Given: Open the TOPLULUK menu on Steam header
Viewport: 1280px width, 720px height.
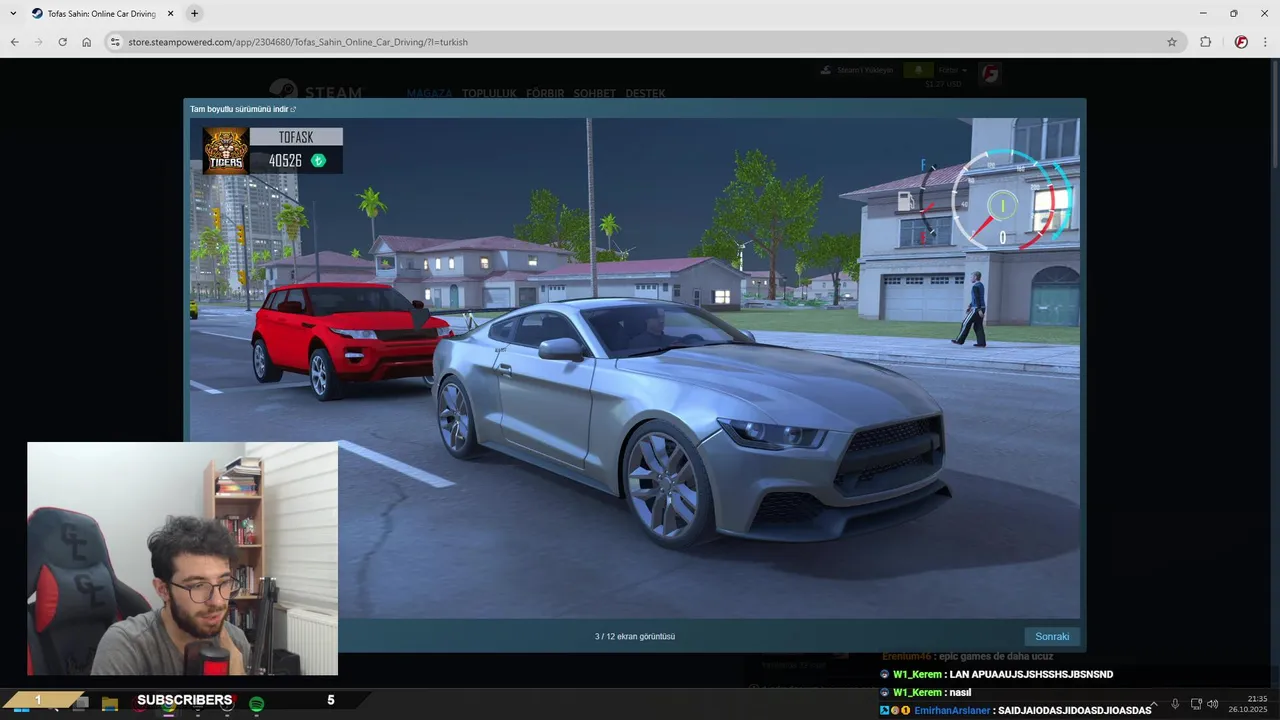Looking at the screenshot, I should (489, 93).
